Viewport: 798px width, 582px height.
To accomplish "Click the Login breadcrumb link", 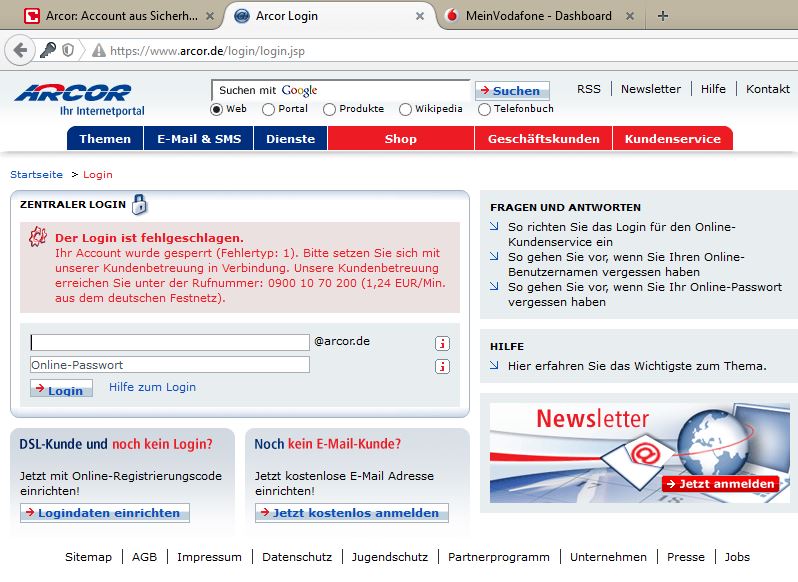I will click(98, 174).
